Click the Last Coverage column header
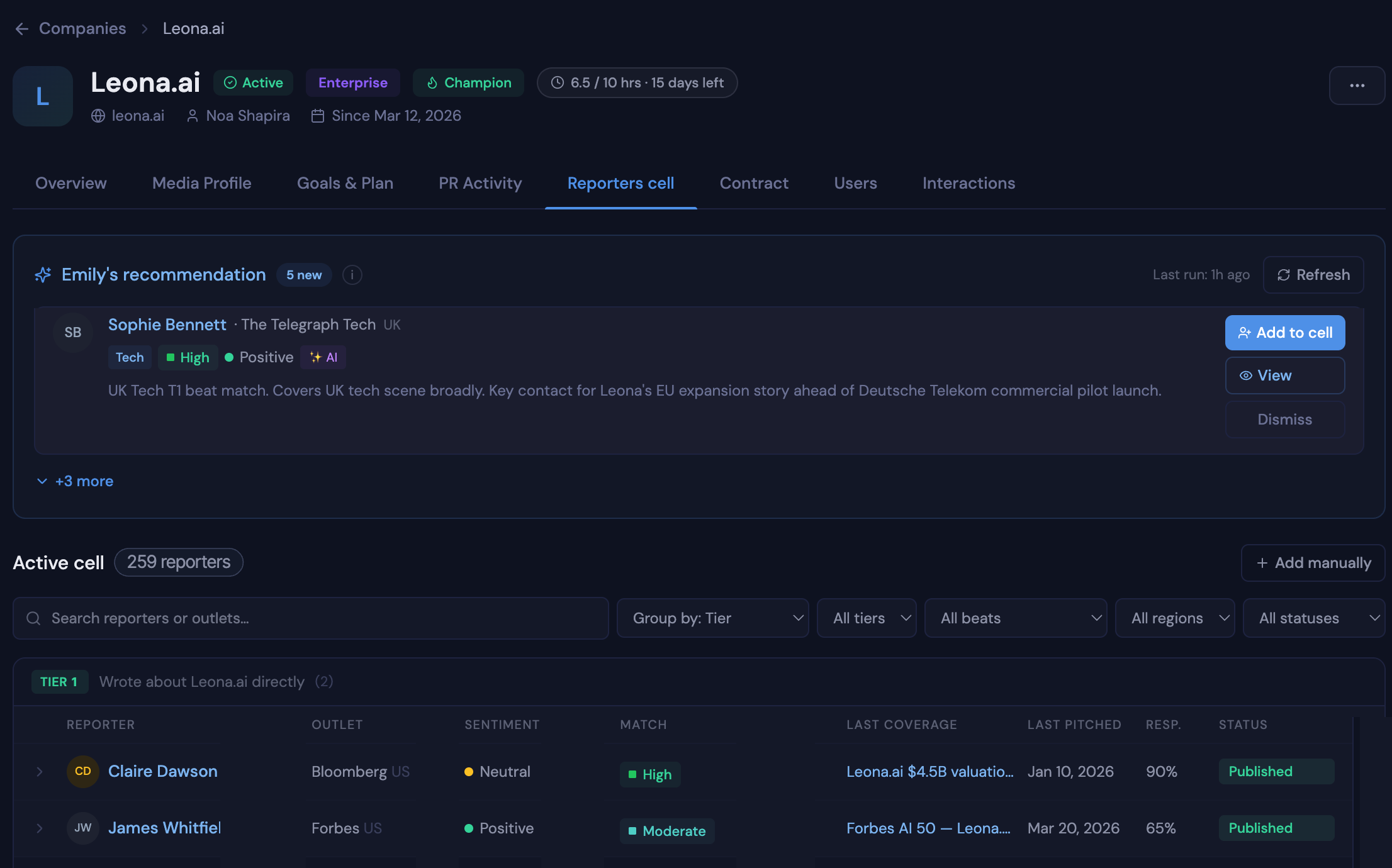This screenshot has height=868, width=1392. pos(902,725)
